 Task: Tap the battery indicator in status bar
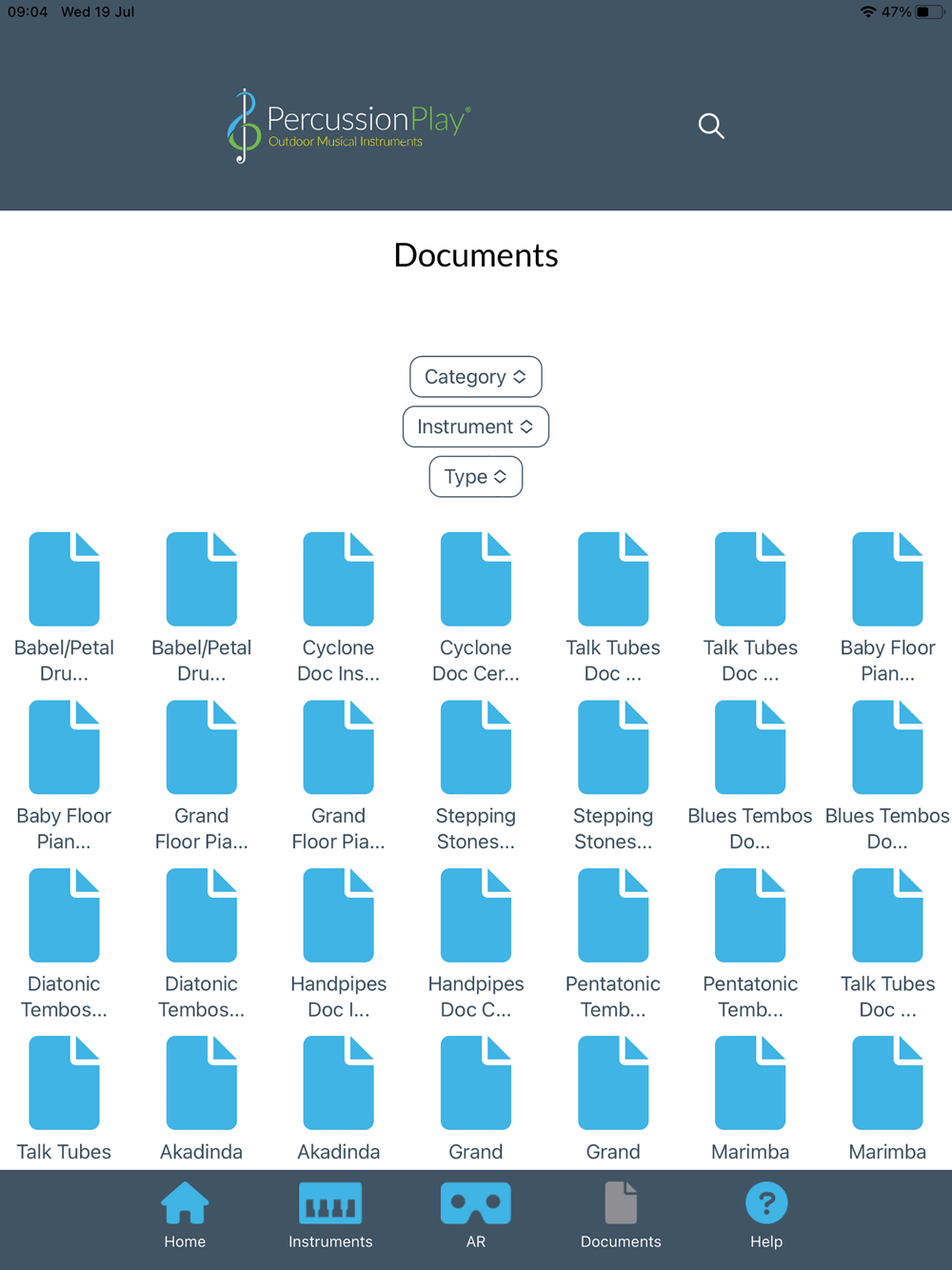(930, 12)
